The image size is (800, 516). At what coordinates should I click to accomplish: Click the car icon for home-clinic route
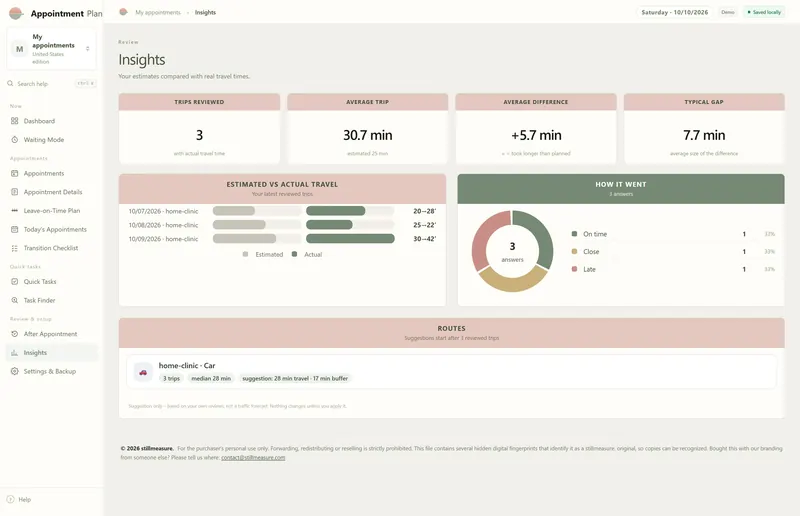coord(143,372)
